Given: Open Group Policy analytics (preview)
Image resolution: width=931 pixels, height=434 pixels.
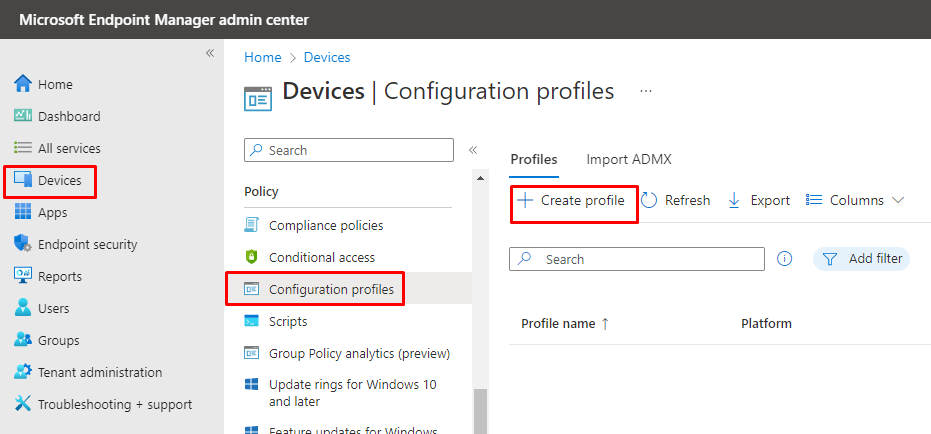Looking at the screenshot, I should 359,354.
